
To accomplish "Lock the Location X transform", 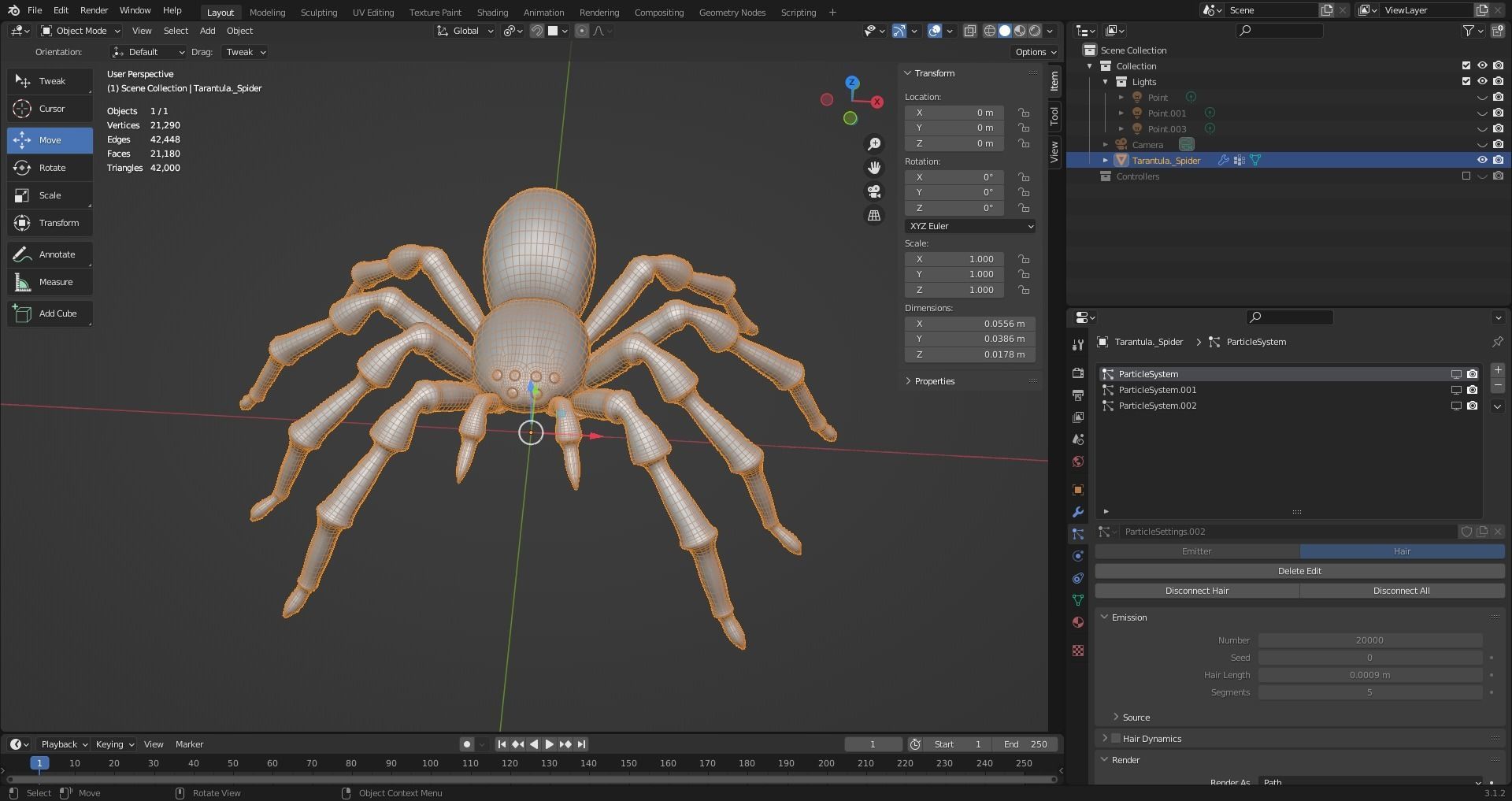I will (x=1024, y=113).
